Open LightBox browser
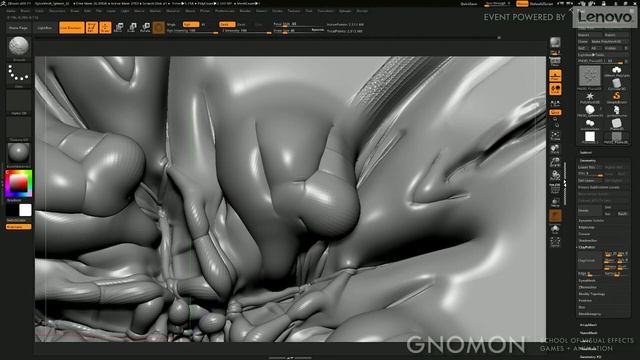The image size is (640, 360). point(45,28)
